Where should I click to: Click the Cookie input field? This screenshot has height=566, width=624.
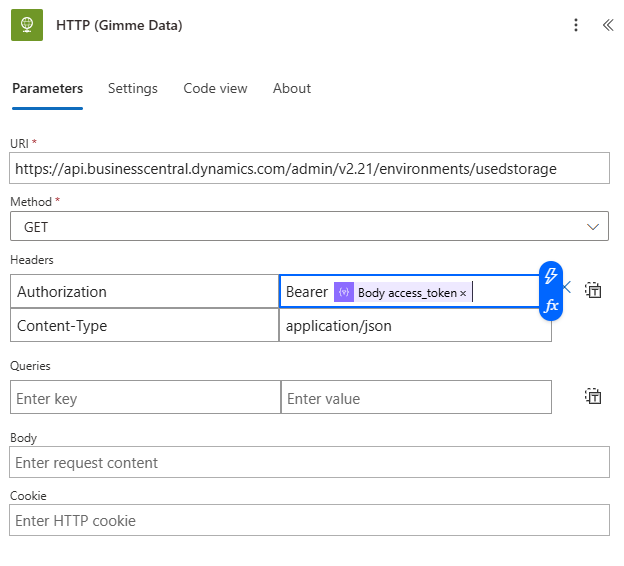coord(309,520)
